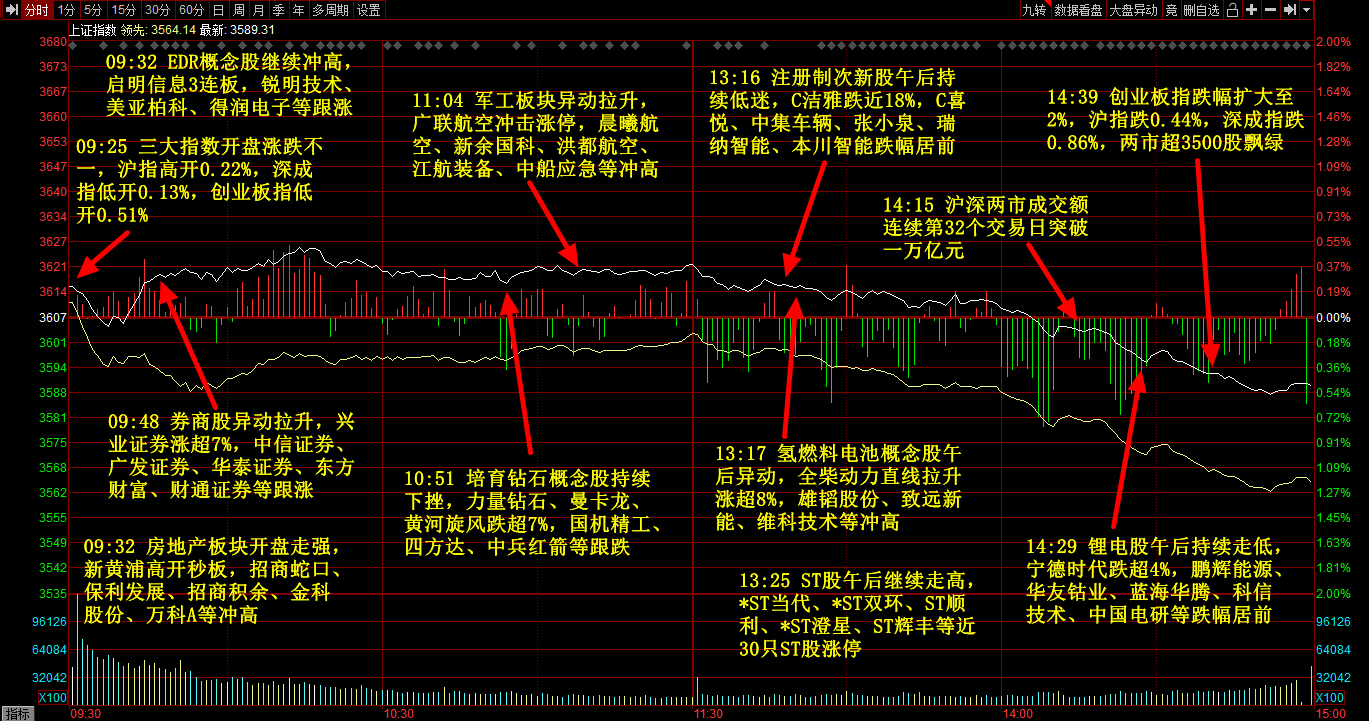The height and width of the screenshot is (721, 1369).
Task: Click the 大盘异动 market movement button
Action: coord(1134,10)
